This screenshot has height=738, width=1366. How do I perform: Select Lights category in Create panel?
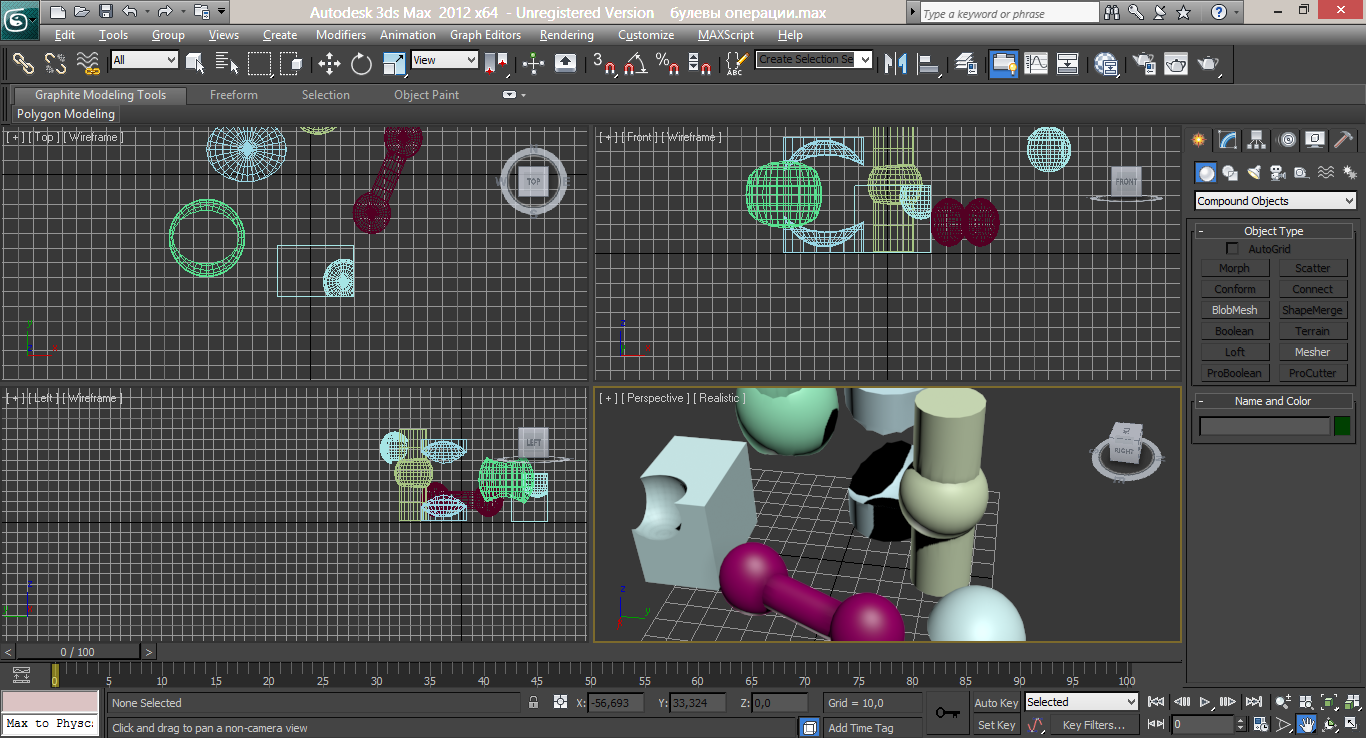point(1254,173)
